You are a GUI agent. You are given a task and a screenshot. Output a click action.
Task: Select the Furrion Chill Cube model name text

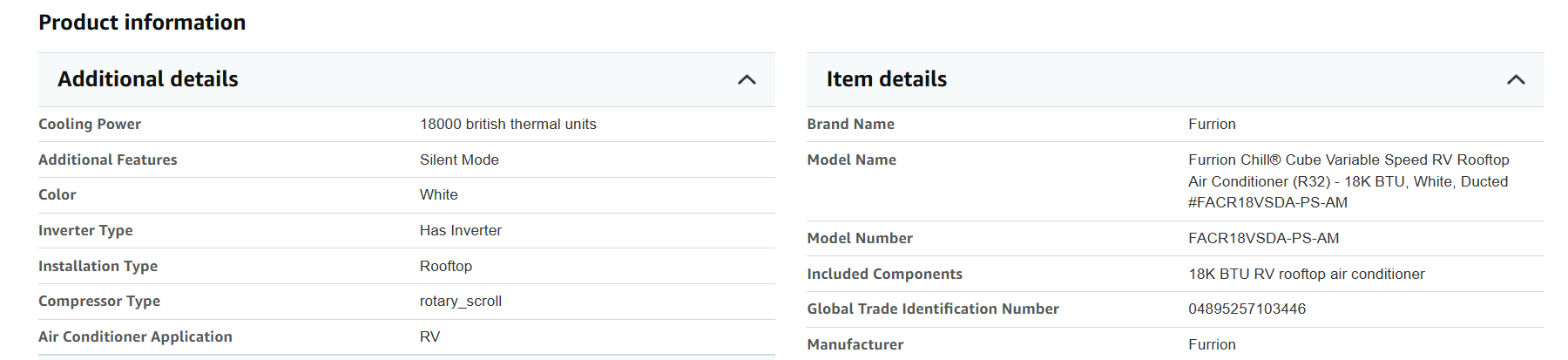[1348, 181]
